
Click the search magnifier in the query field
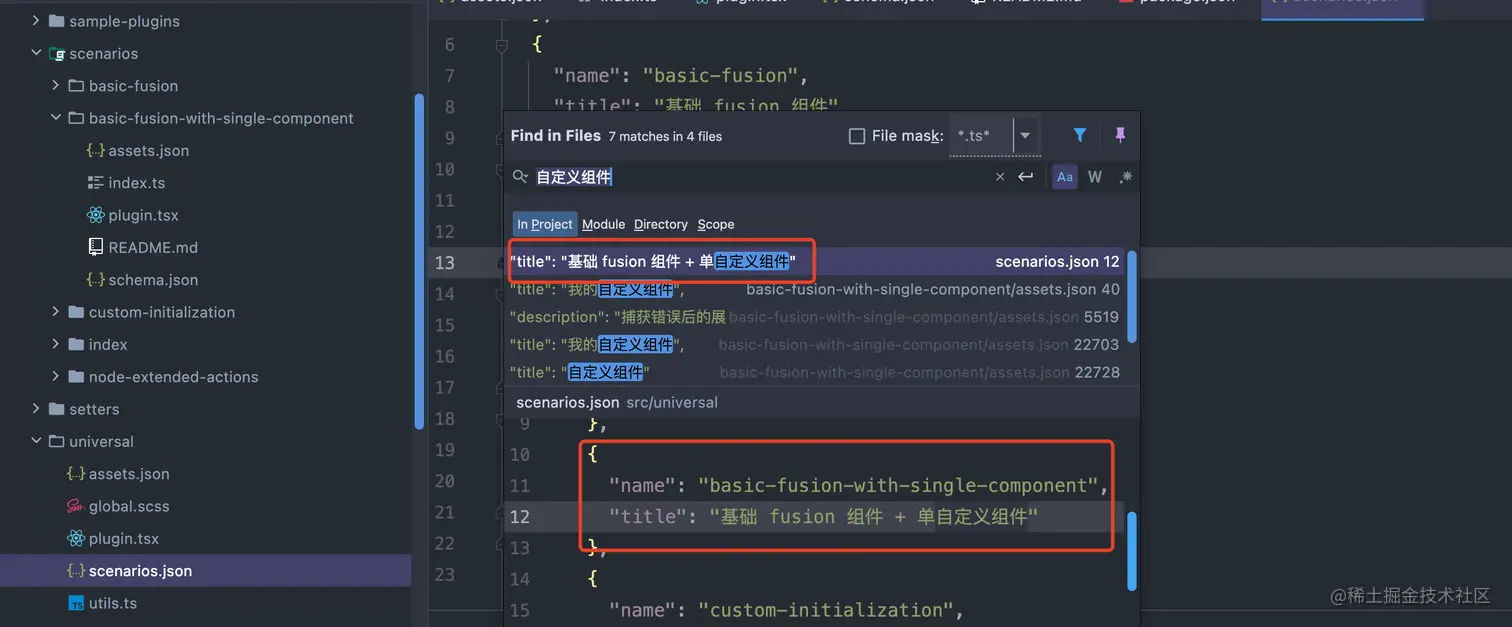coord(520,176)
